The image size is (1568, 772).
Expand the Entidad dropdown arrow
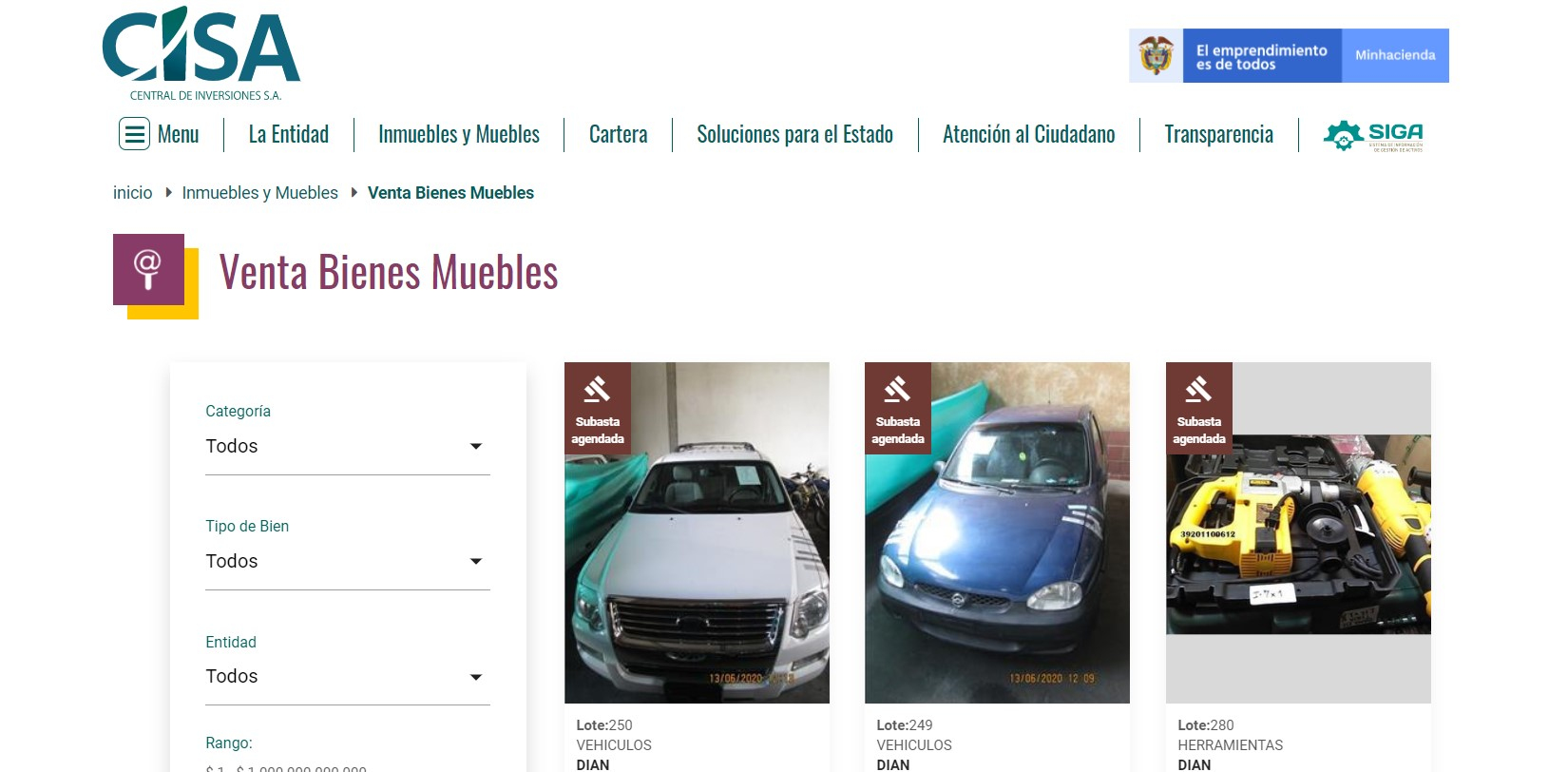(x=476, y=677)
